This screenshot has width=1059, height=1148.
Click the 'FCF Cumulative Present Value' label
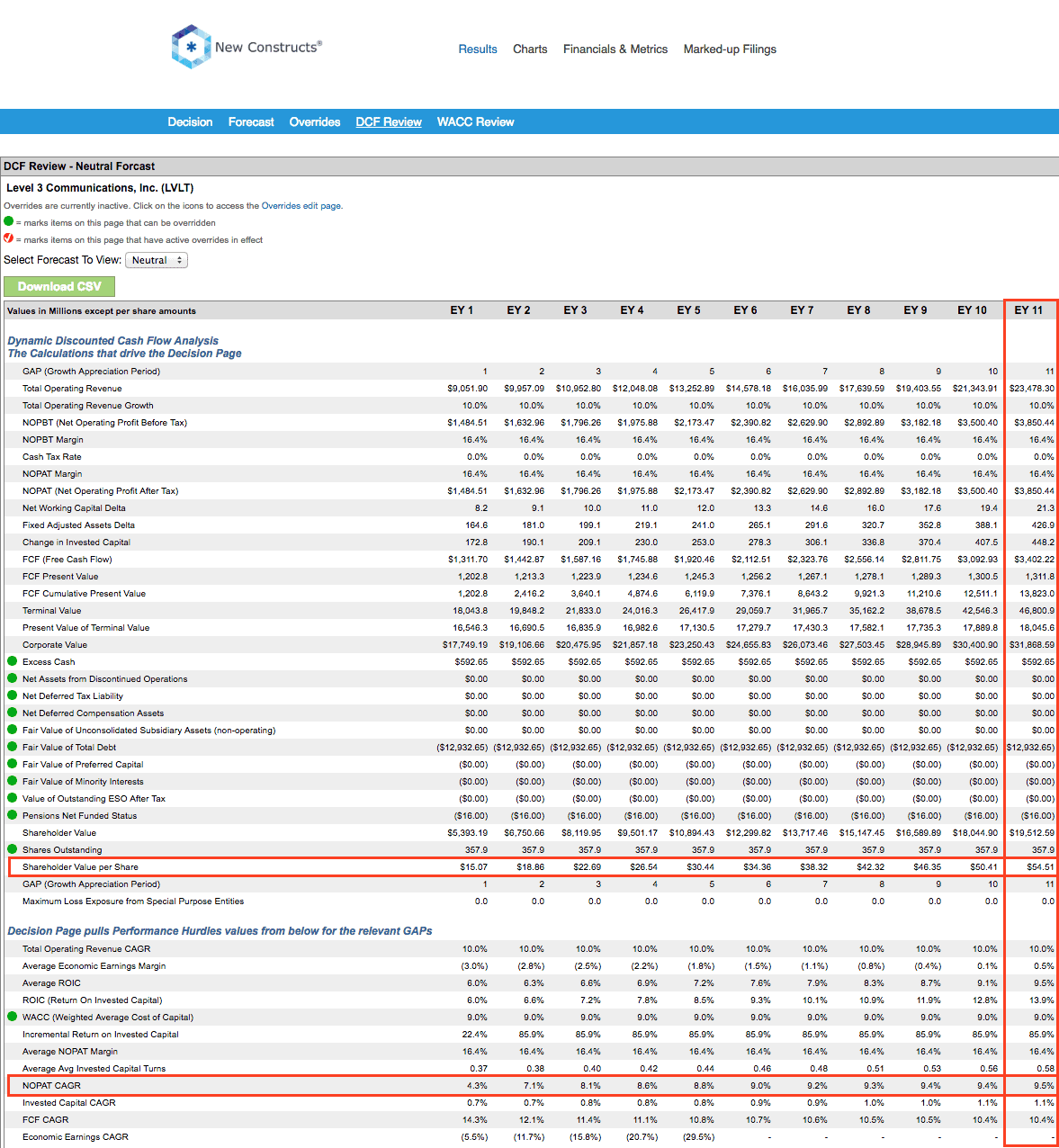coord(84,594)
